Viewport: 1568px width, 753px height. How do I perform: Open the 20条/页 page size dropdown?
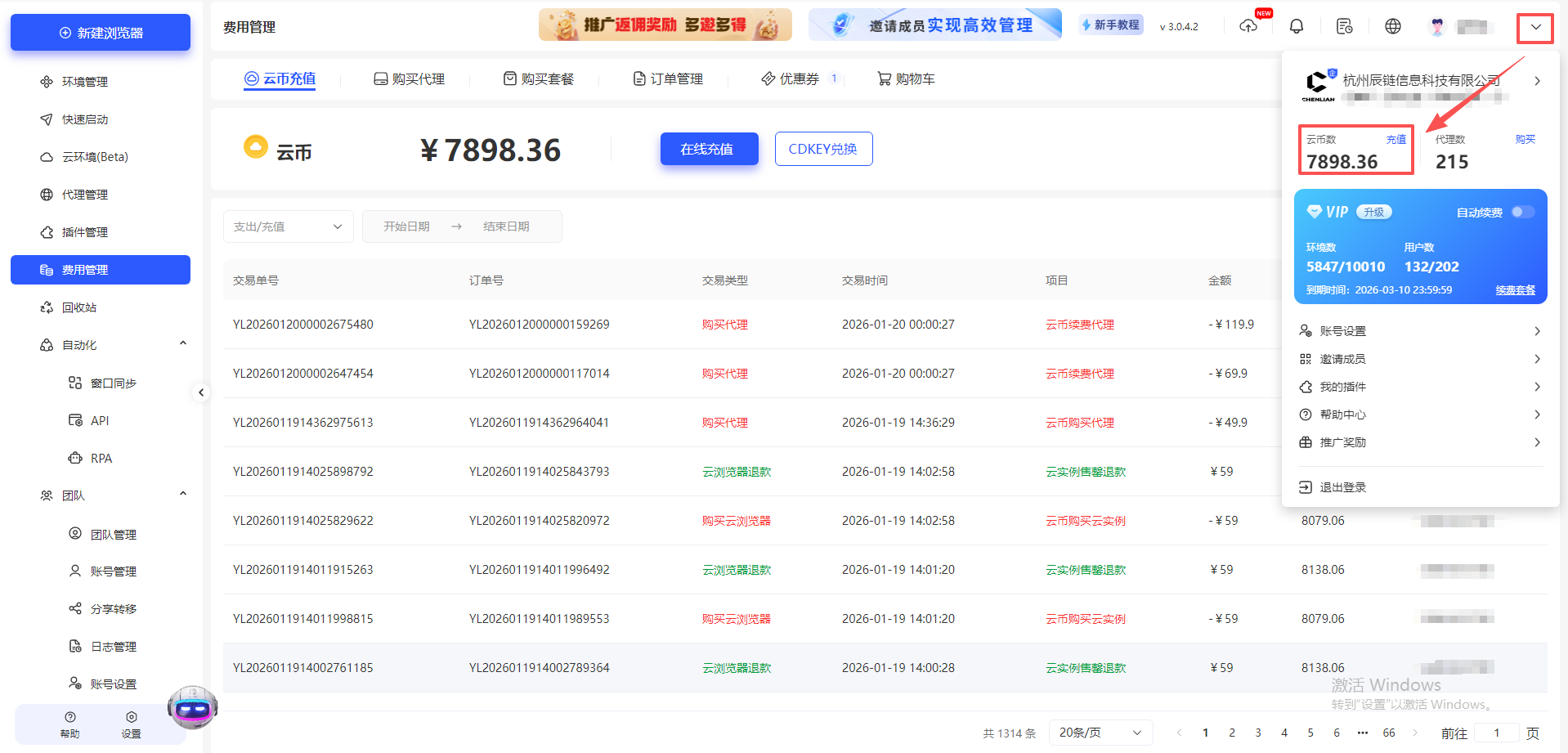[x=1100, y=732]
